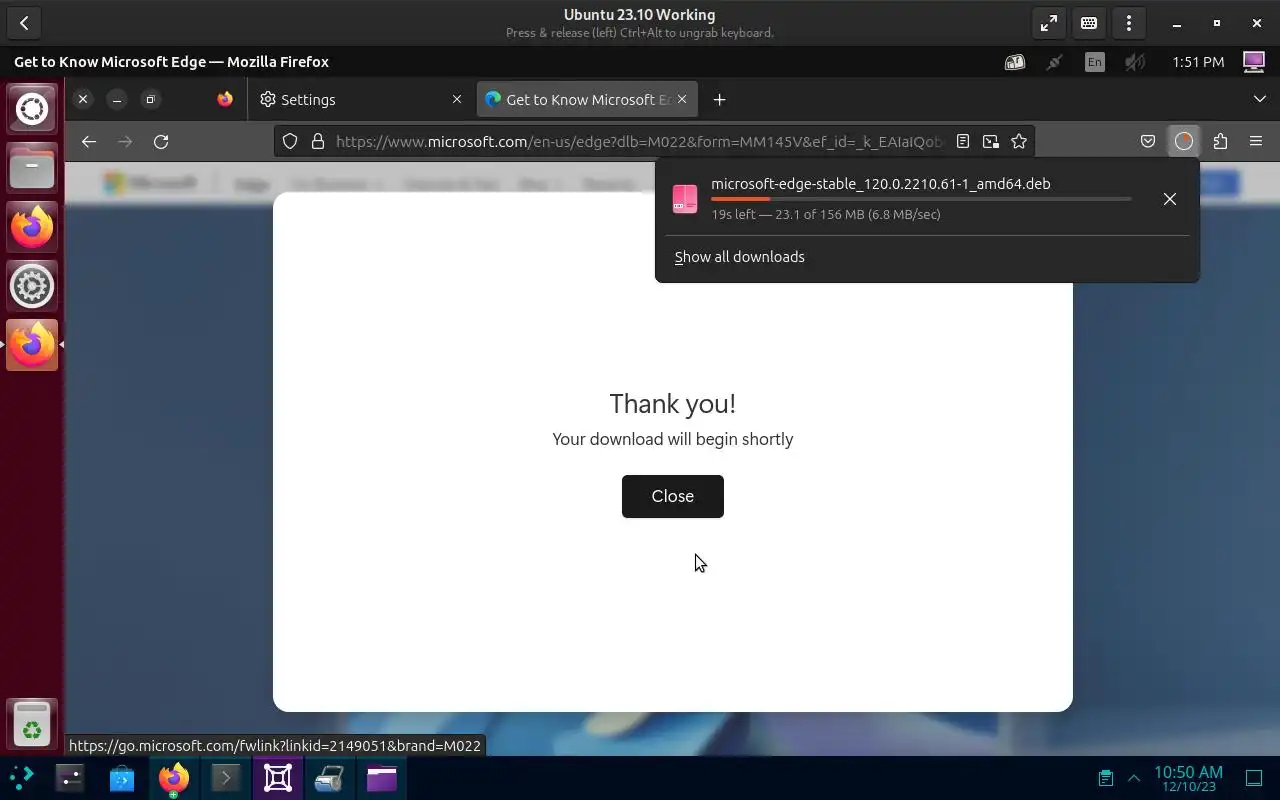
Task: Click the download progress bar
Action: tap(921, 199)
